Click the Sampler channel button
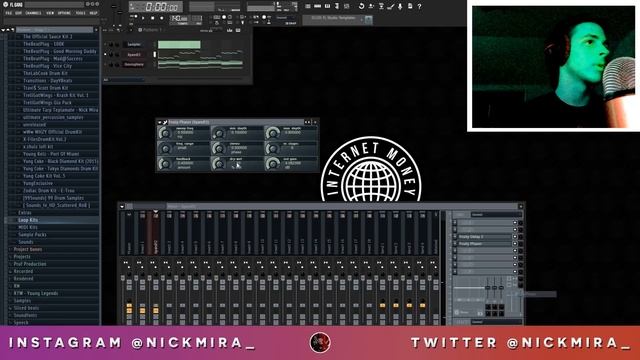Viewport: 640px width, 360px height. point(134,44)
